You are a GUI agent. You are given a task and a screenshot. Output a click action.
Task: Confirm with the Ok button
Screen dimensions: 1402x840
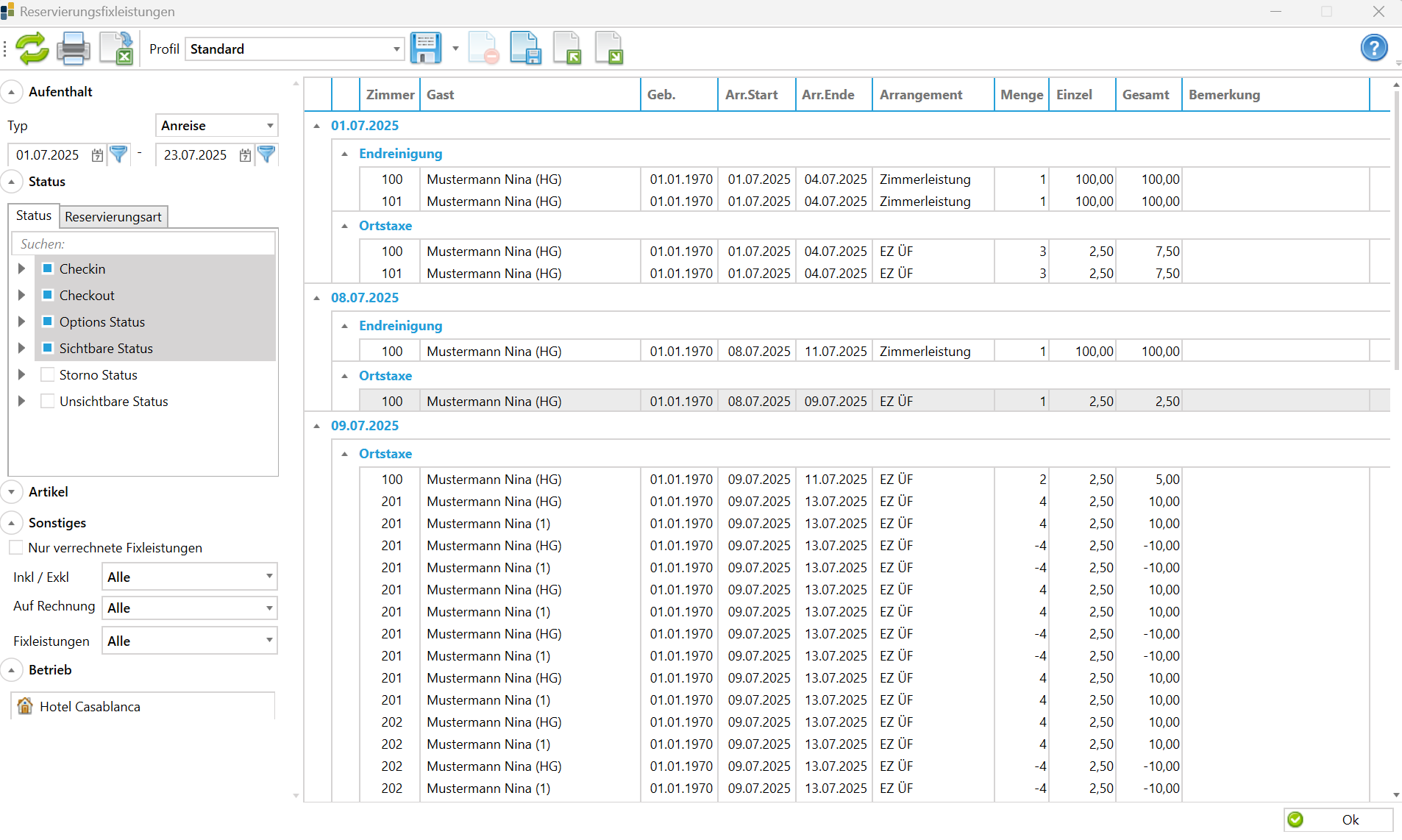click(x=1338, y=819)
